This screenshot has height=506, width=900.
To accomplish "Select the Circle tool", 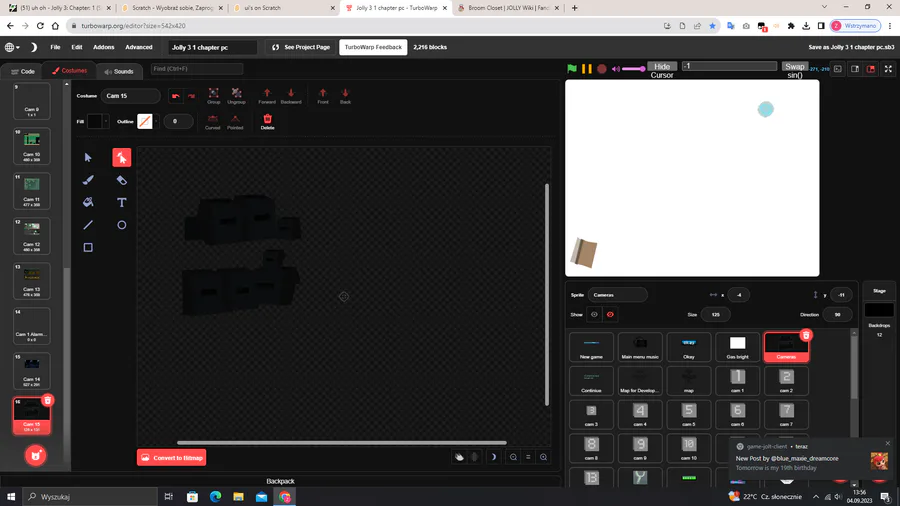I will [x=122, y=225].
